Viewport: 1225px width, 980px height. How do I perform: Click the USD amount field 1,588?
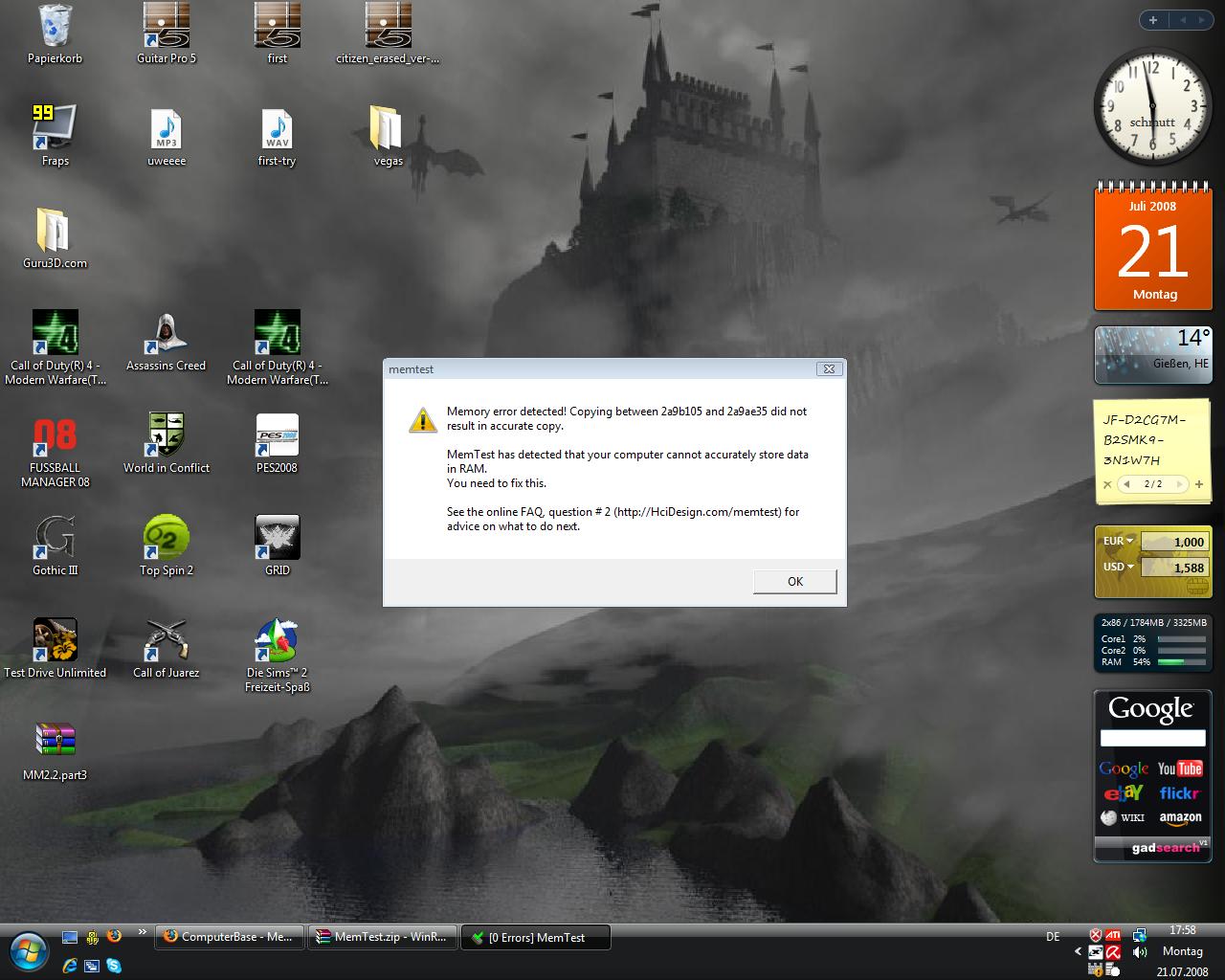coord(1173,568)
